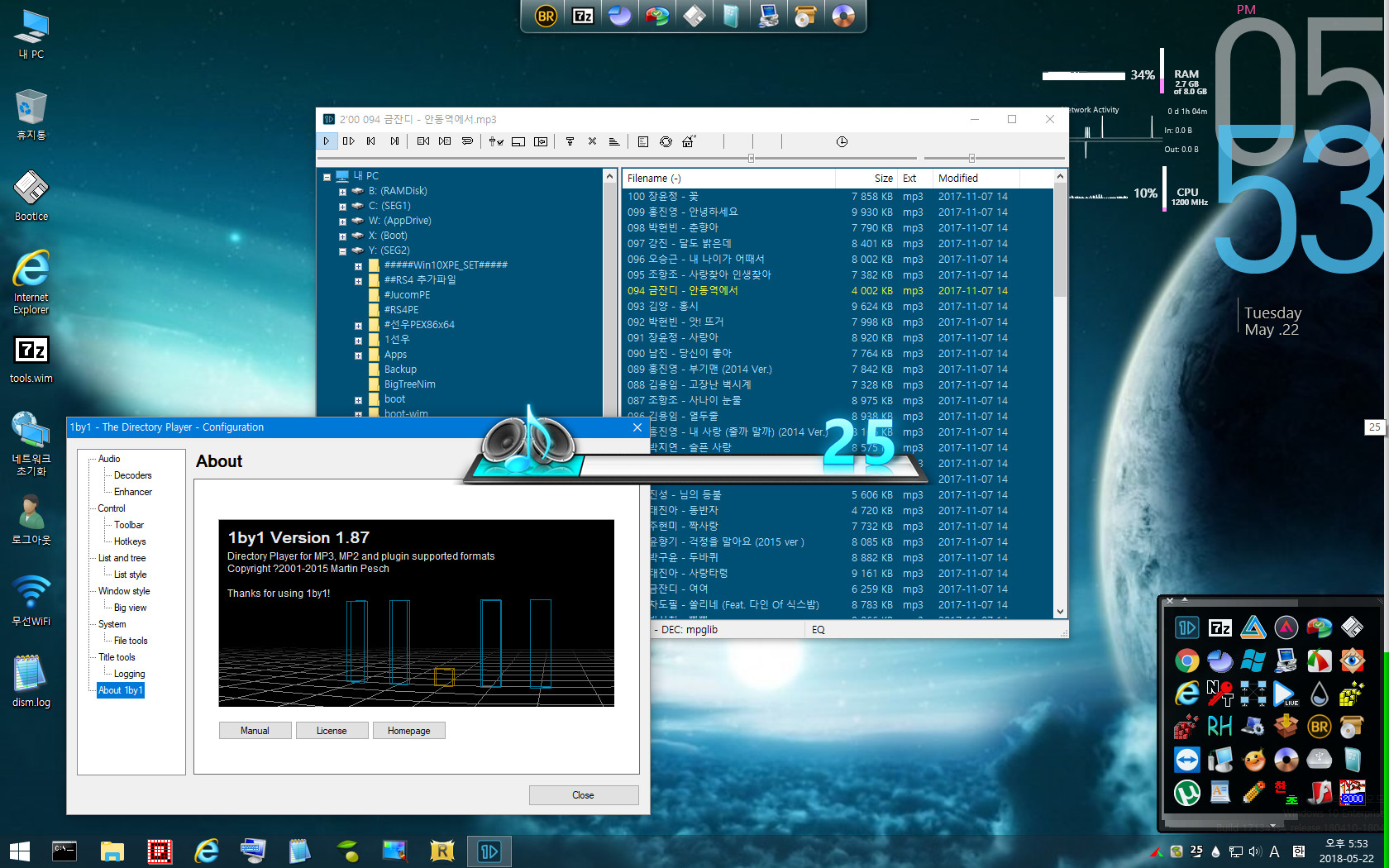Viewport: 1389px width, 868px height.
Task: Launch Chrome from launcher panel
Action: coord(1186,661)
